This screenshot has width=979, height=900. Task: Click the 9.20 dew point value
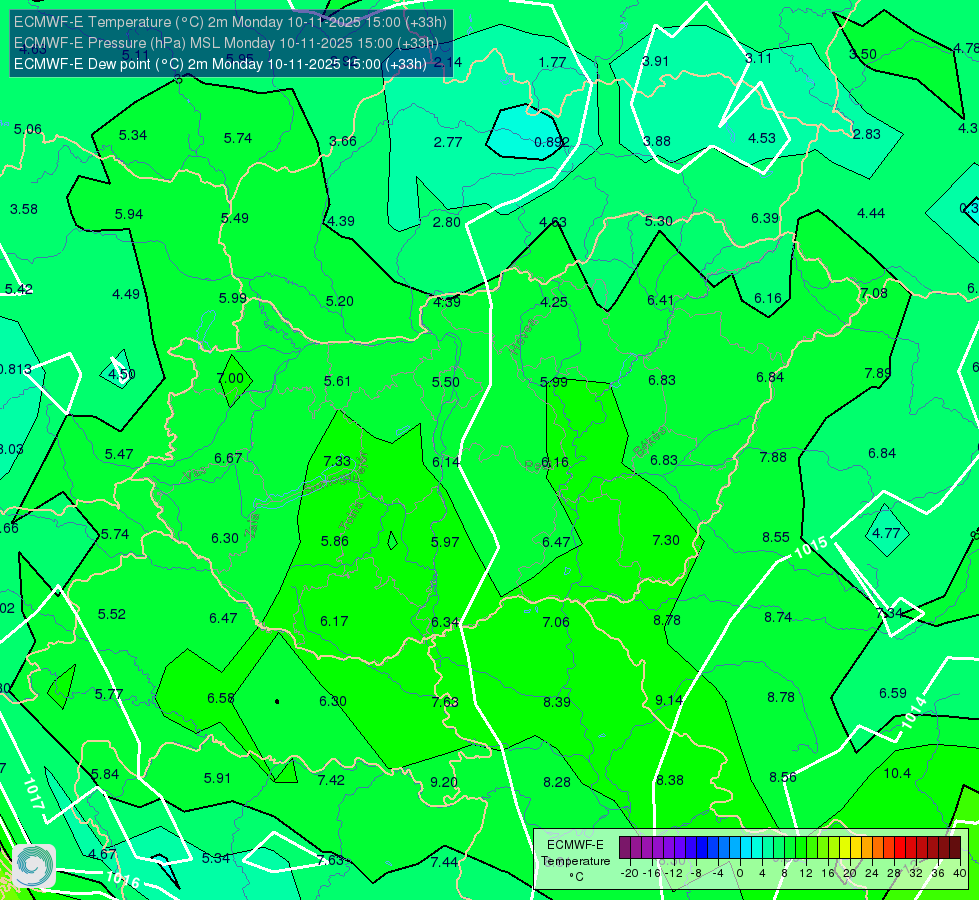[x=444, y=782]
